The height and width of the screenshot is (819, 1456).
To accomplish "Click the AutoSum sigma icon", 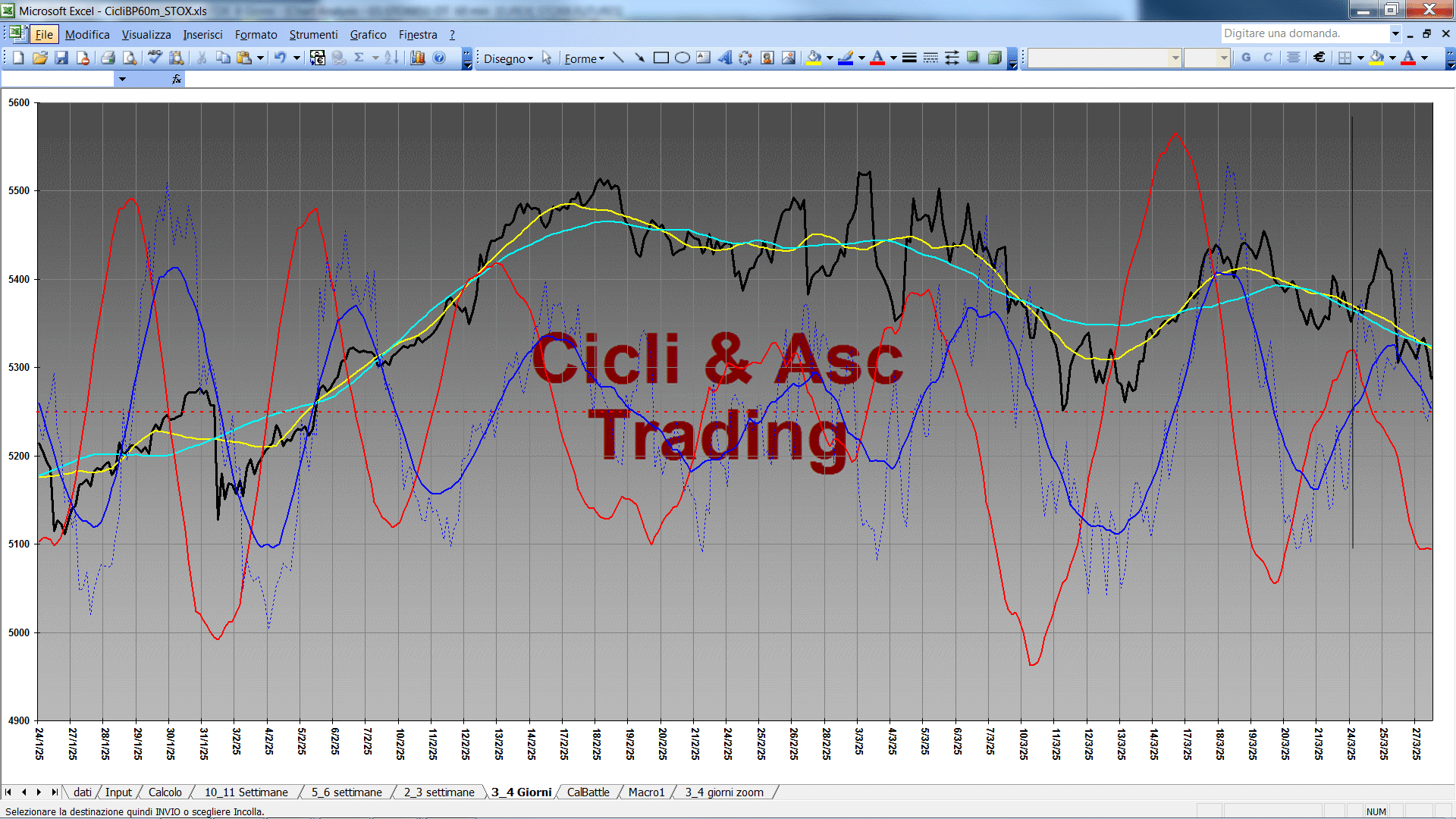I will (359, 58).
